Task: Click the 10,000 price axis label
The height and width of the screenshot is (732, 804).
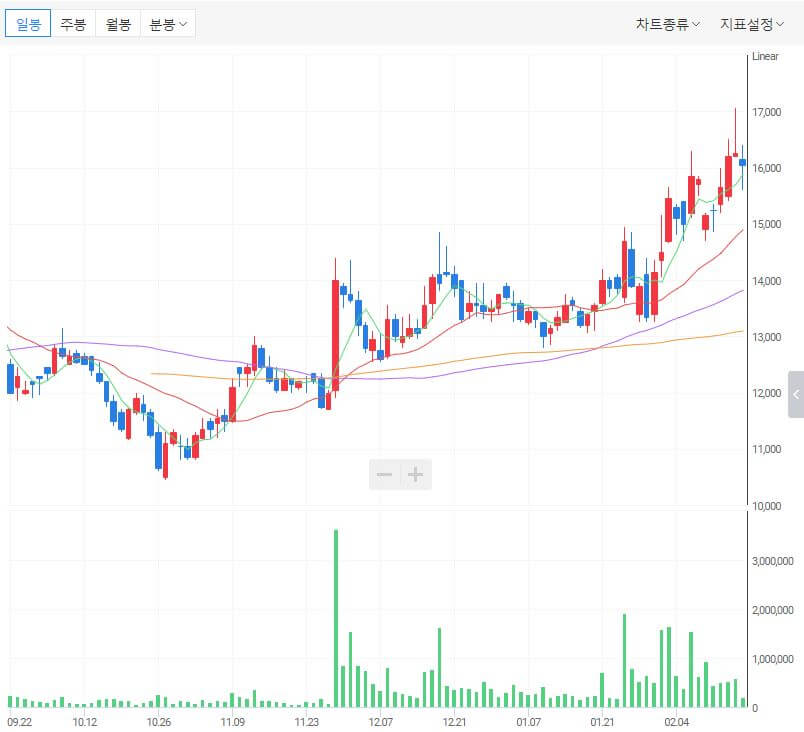Action: tap(767, 506)
